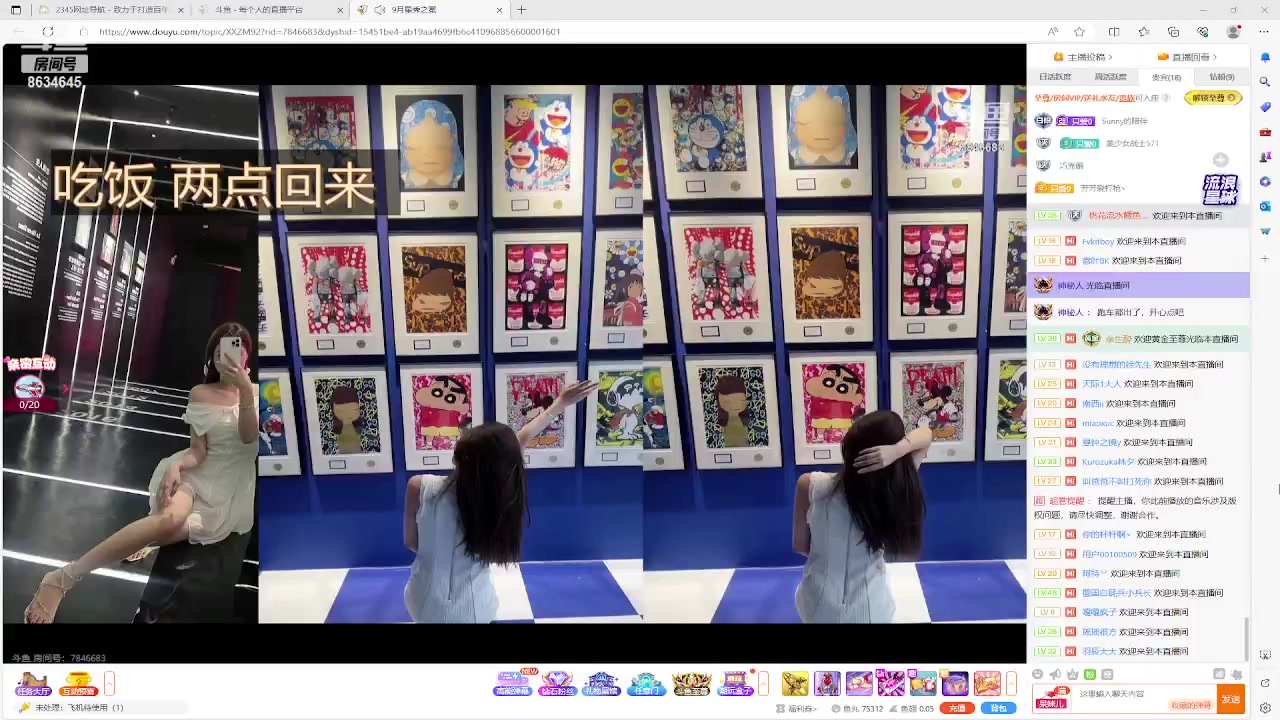This screenshot has width=1280, height=720.
Task: Open the 高能弹幕 gift icon
Action: tap(513, 684)
